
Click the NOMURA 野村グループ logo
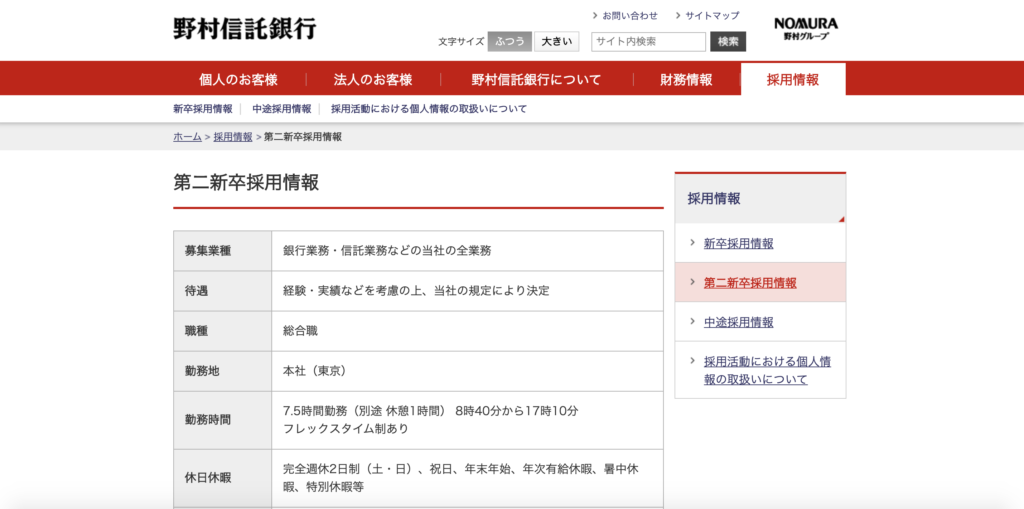[x=806, y=29]
